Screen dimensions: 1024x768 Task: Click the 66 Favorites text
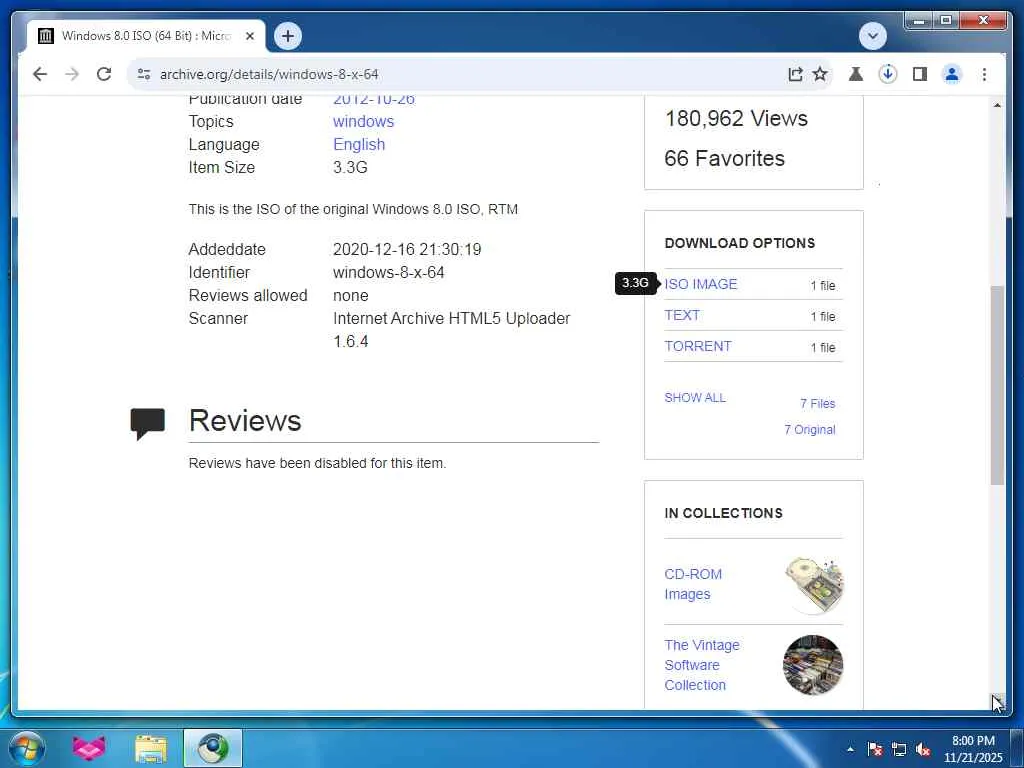point(724,158)
